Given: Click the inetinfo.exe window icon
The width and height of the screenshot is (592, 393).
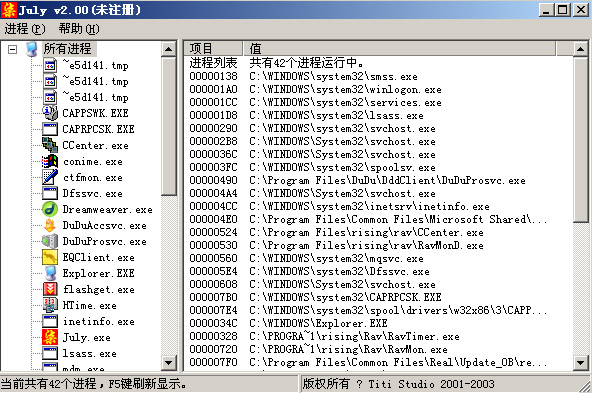Looking at the screenshot, I should coord(50,321).
